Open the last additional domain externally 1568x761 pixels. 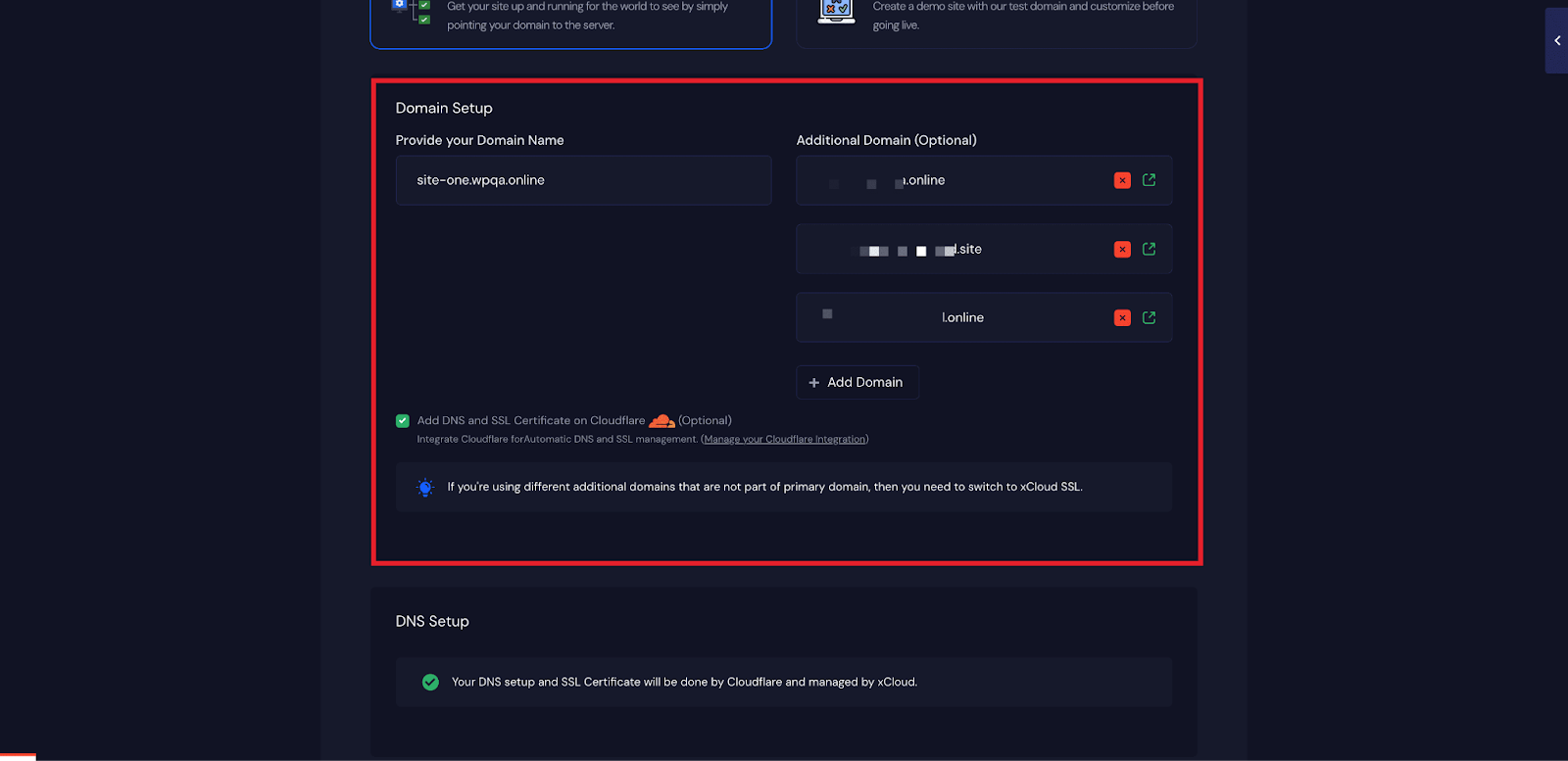pyautogui.click(x=1149, y=317)
